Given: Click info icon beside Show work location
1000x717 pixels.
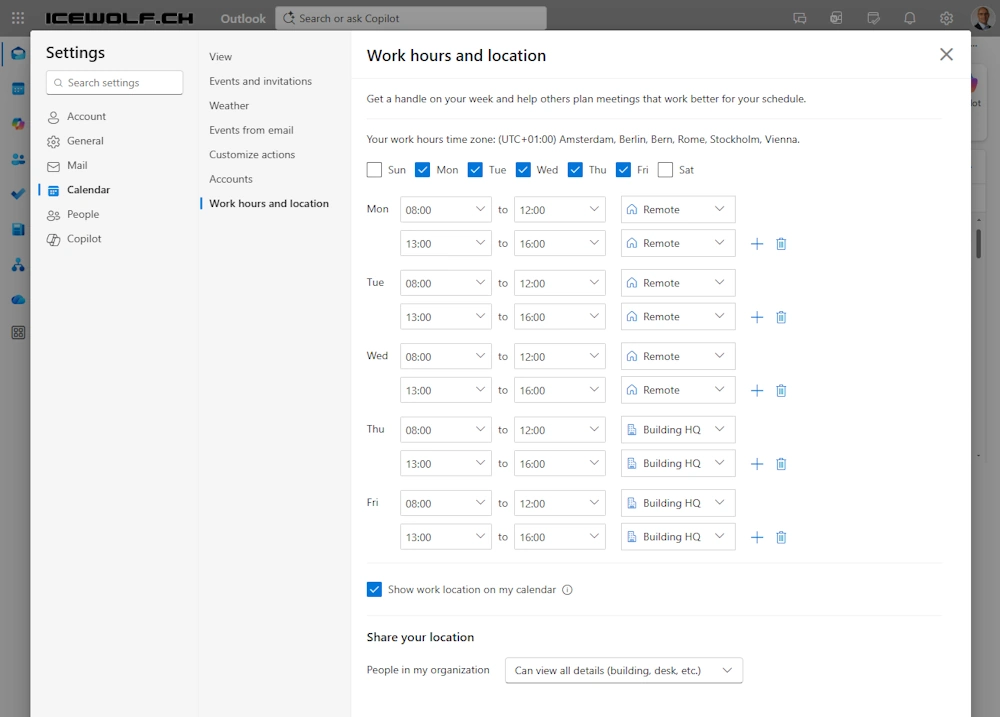Looking at the screenshot, I should pos(567,590).
